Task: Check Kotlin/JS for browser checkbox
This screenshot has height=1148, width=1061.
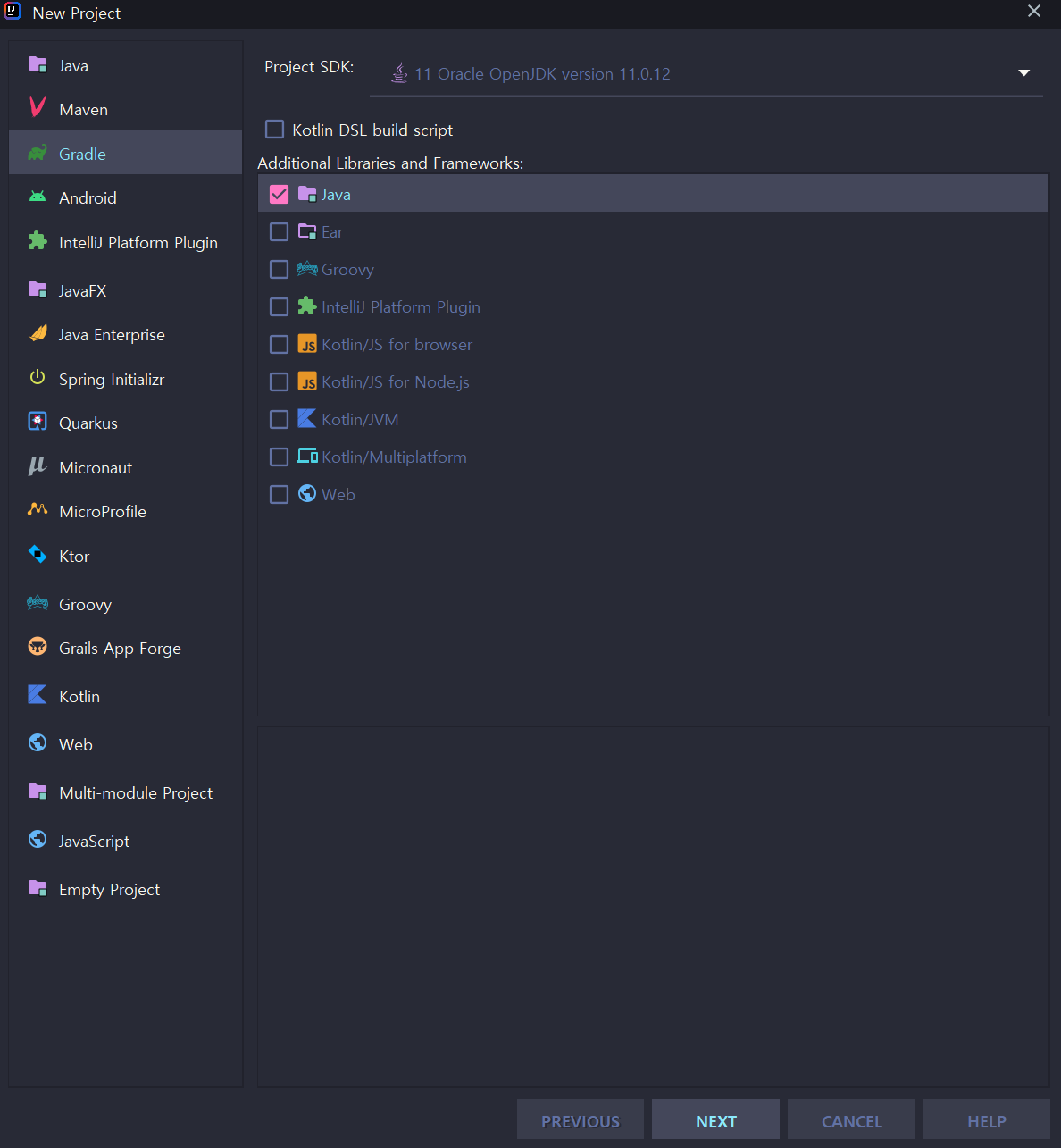Action: point(279,344)
